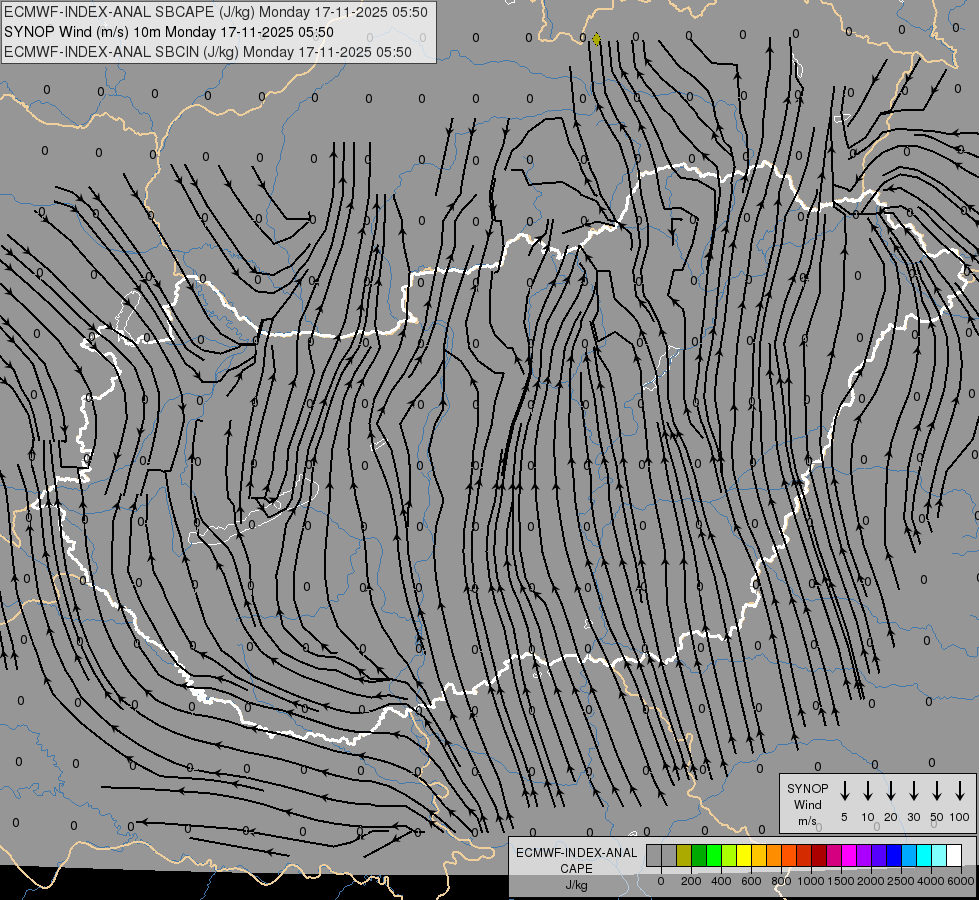Click the 30 speed label in wind legend
The height and width of the screenshot is (900, 979).
913,817
